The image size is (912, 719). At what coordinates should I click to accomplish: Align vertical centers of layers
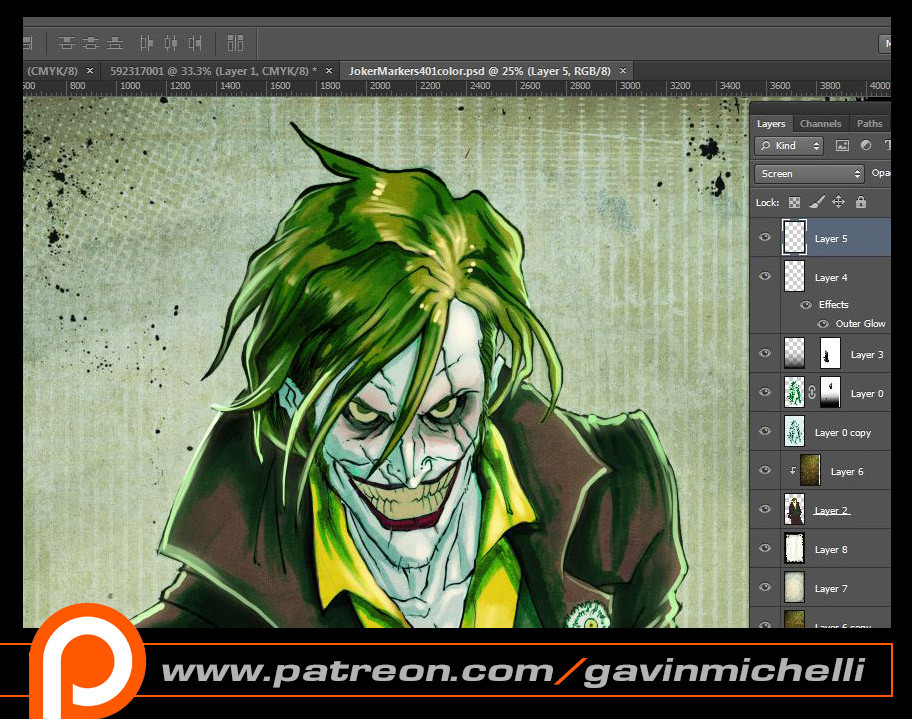pyautogui.click(x=91, y=42)
